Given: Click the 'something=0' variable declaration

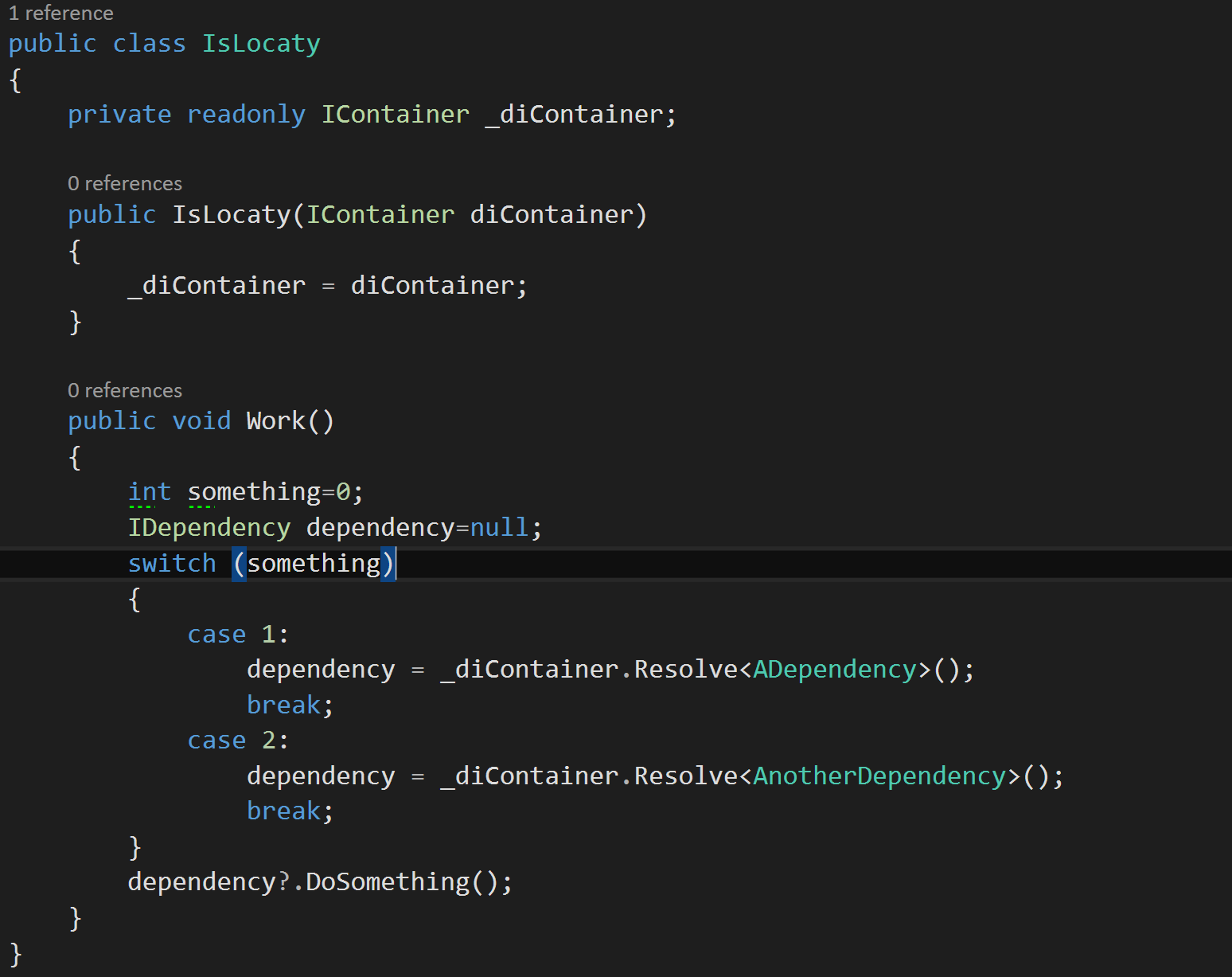Looking at the screenshot, I should (x=269, y=492).
